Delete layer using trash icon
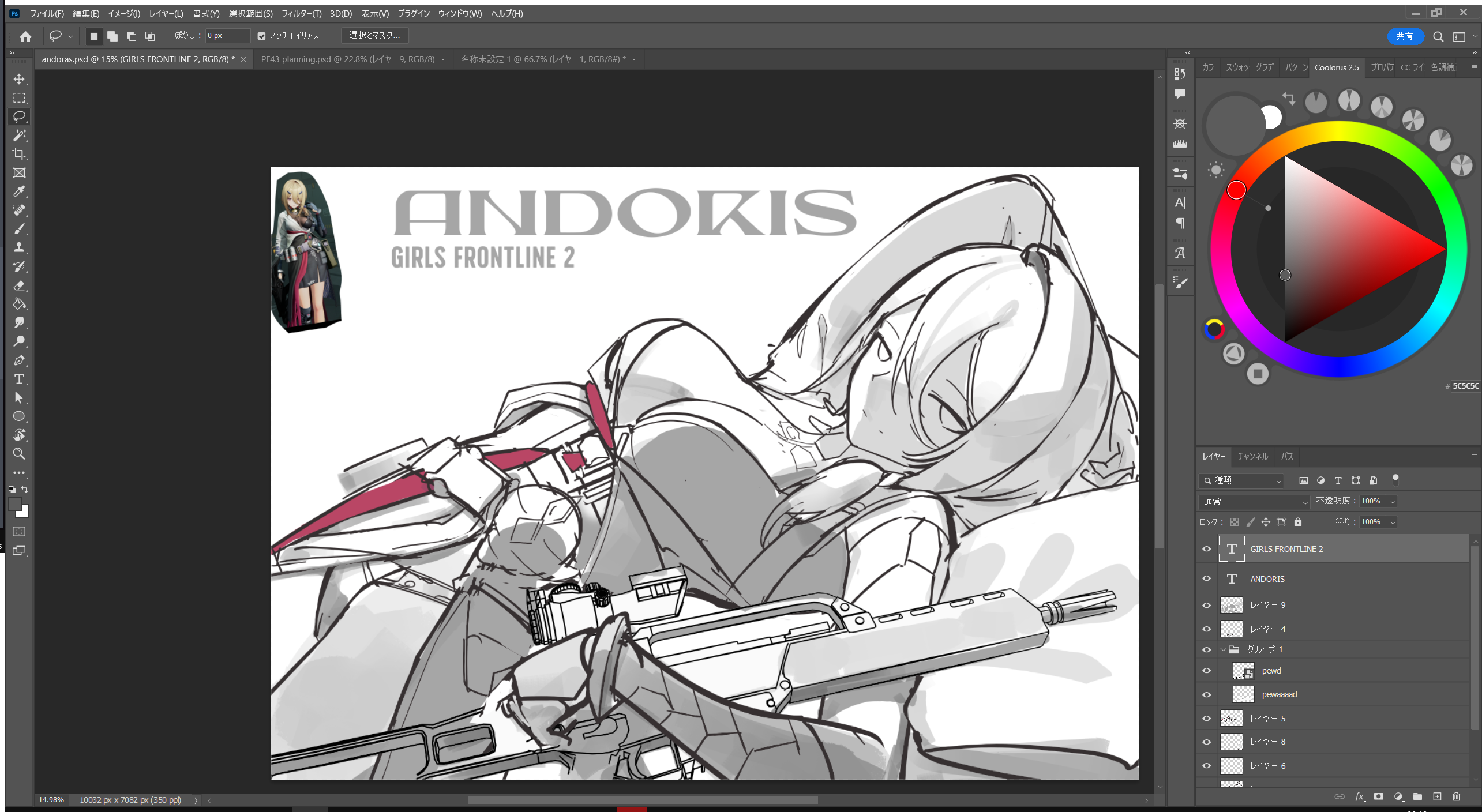Image resolution: width=1482 pixels, height=812 pixels. click(1456, 796)
